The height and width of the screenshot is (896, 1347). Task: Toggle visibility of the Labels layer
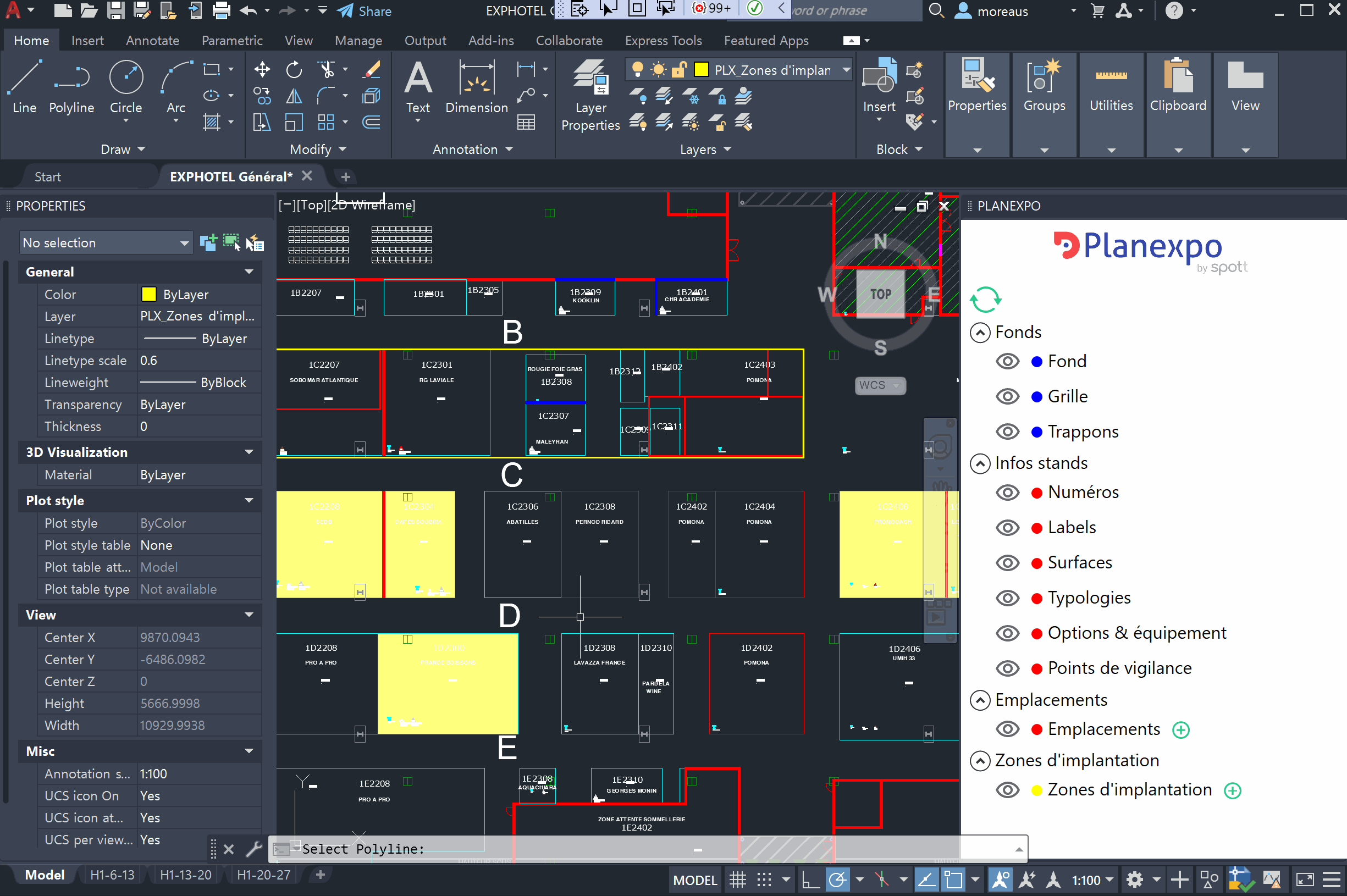(1008, 527)
